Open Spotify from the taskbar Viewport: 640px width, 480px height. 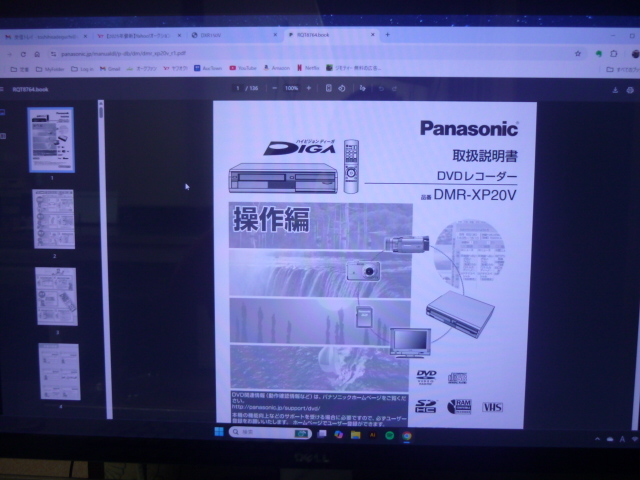click(389, 436)
